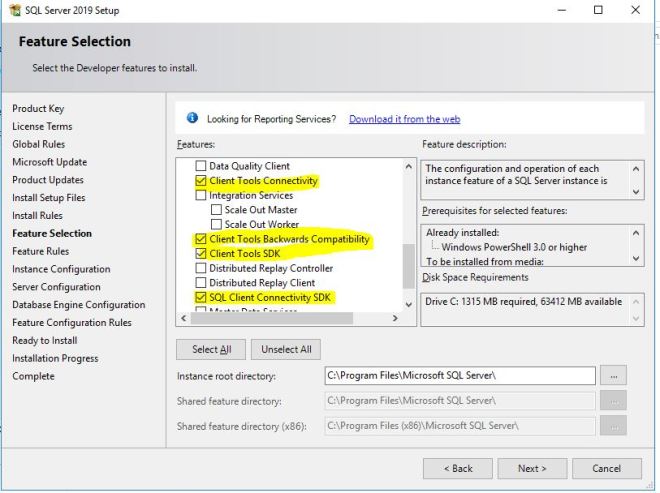Screen dimensions: 660x493
Task: Toggle the Scale Out Master checkbox
Action: point(216,210)
